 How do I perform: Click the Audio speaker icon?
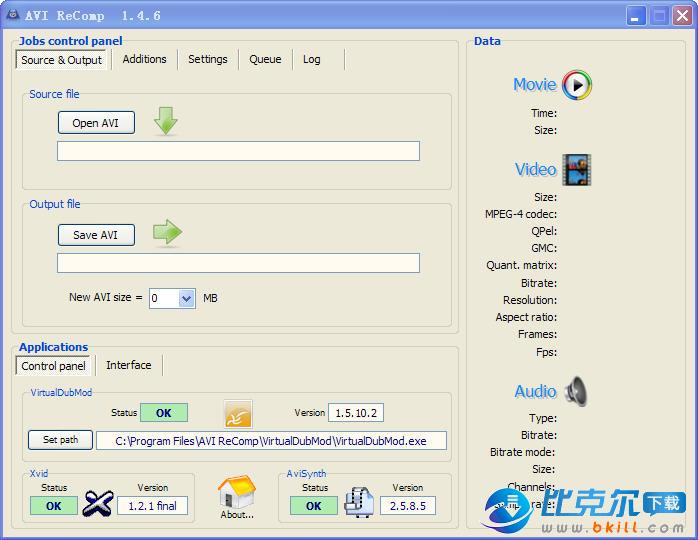(575, 391)
